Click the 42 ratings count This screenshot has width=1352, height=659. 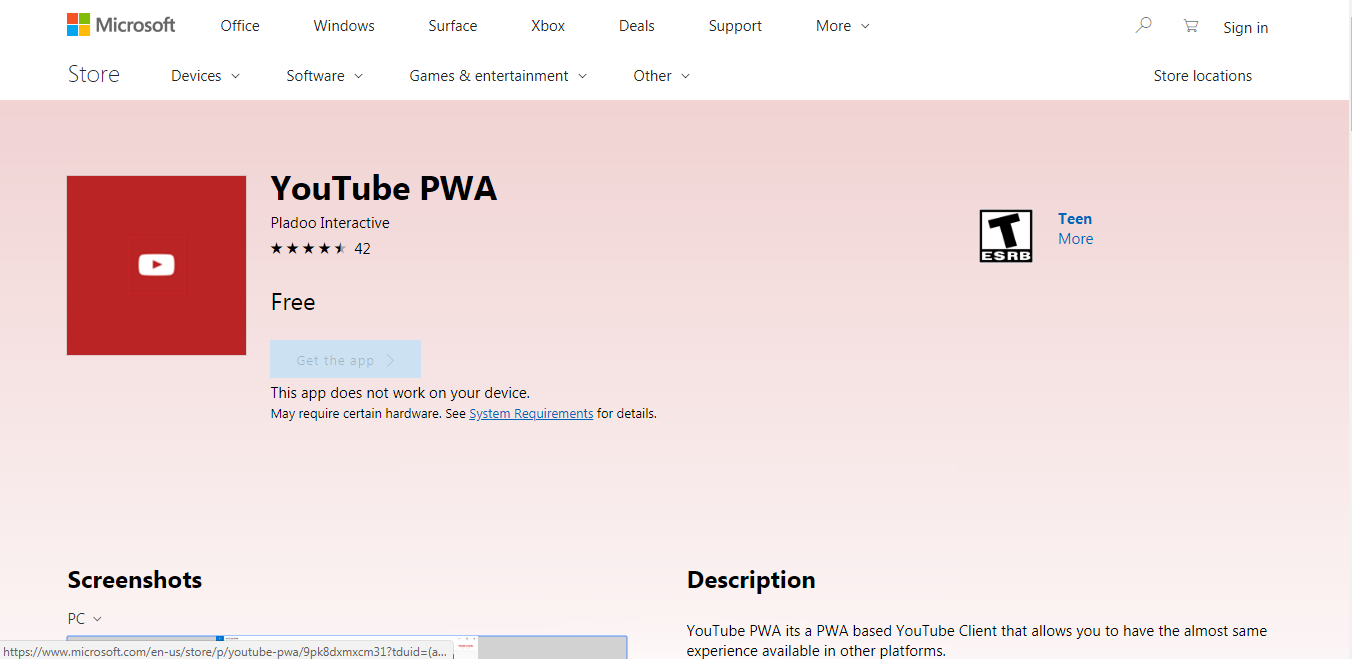tap(362, 249)
